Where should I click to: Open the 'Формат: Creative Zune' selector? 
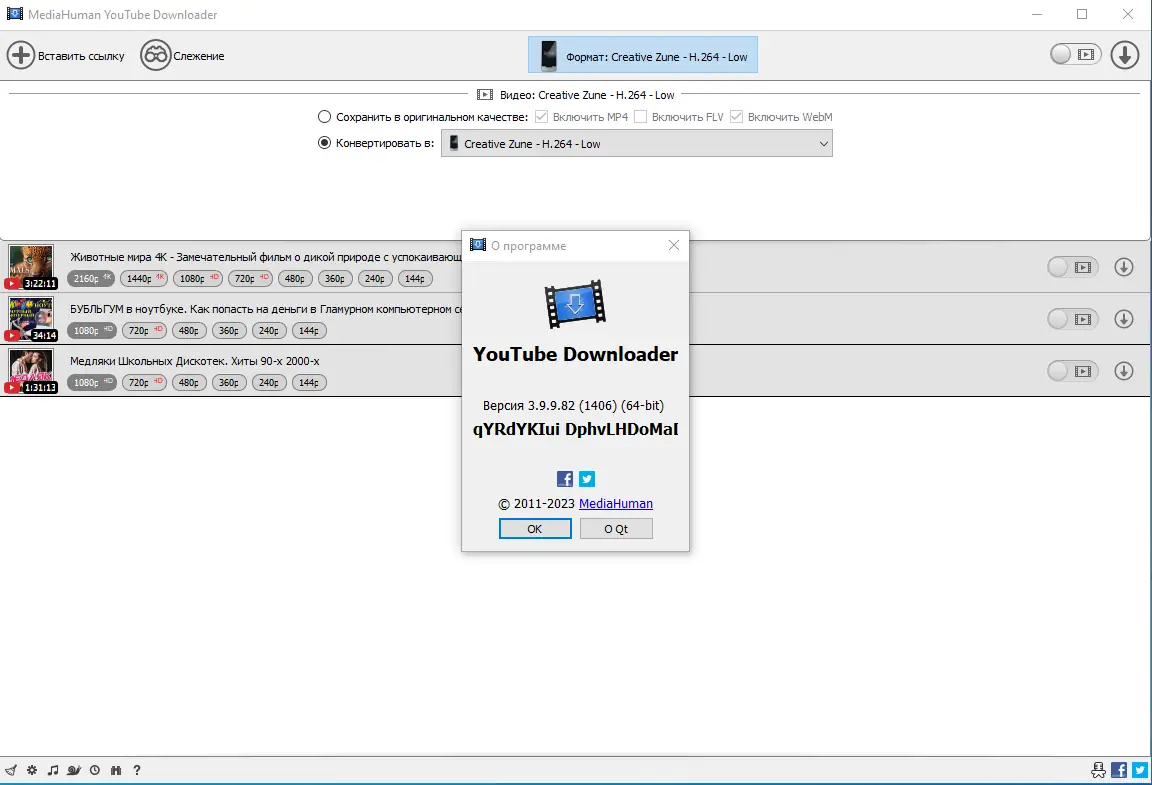pyautogui.click(x=643, y=54)
